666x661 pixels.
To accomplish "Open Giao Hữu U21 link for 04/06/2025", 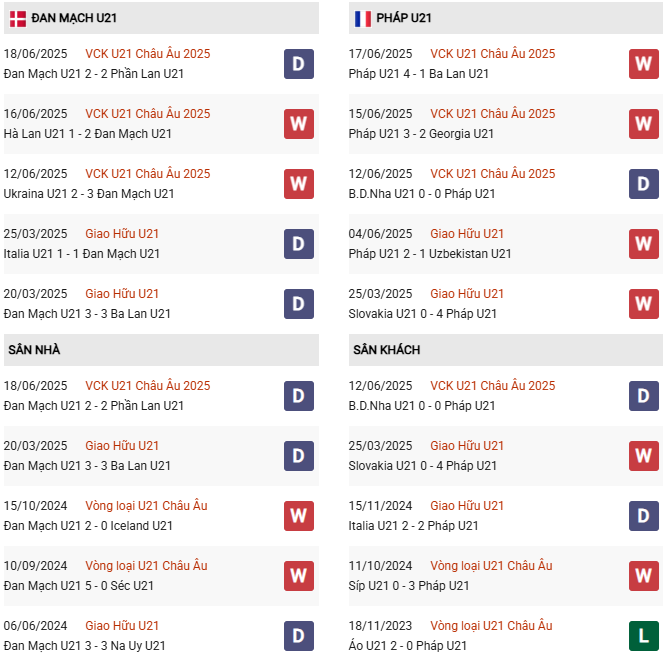I will click(467, 234).
